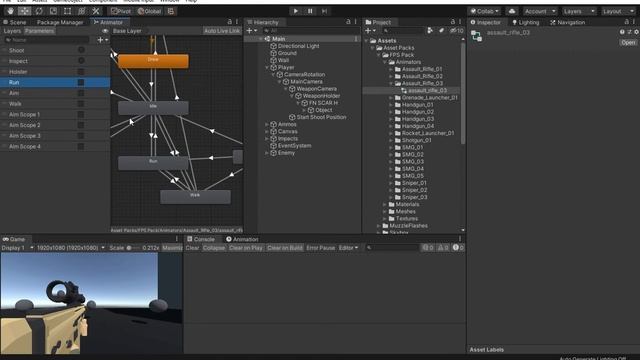The image size is (640, 360).
Task: Expand the Enemy object
Action: [x=267, y=153]
